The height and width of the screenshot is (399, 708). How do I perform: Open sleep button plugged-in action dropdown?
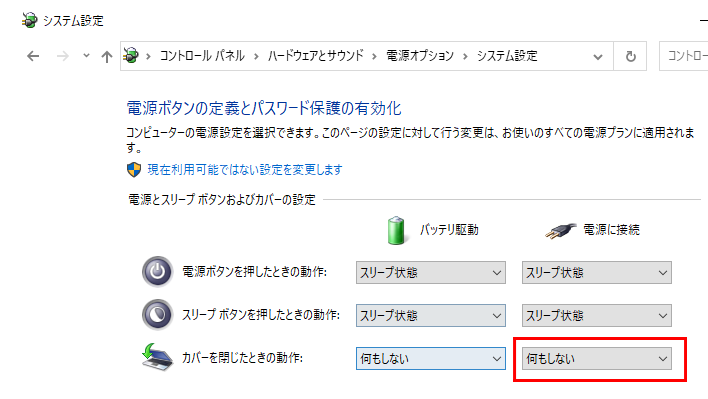[x=596, y=315]
